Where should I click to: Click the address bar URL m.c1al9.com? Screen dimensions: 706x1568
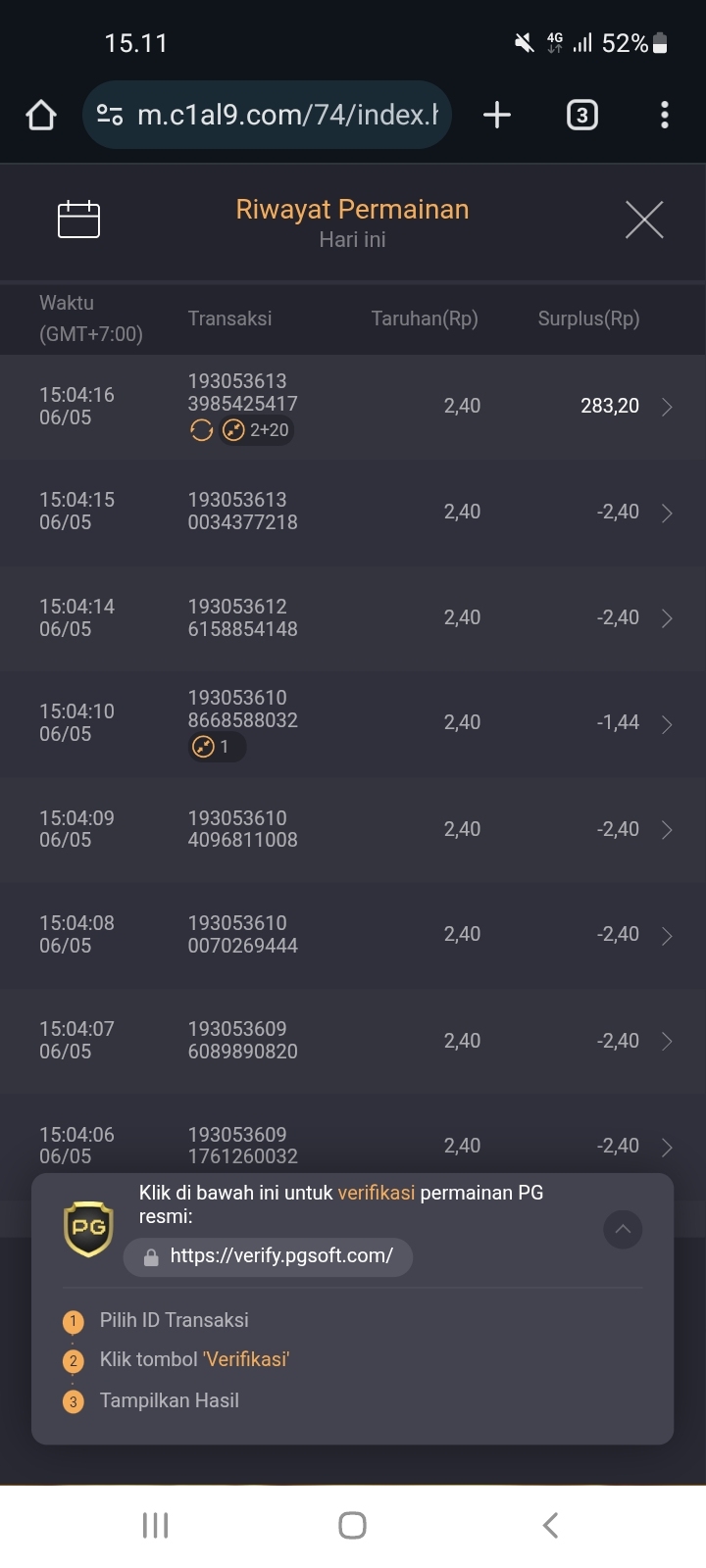pos(287,115)
